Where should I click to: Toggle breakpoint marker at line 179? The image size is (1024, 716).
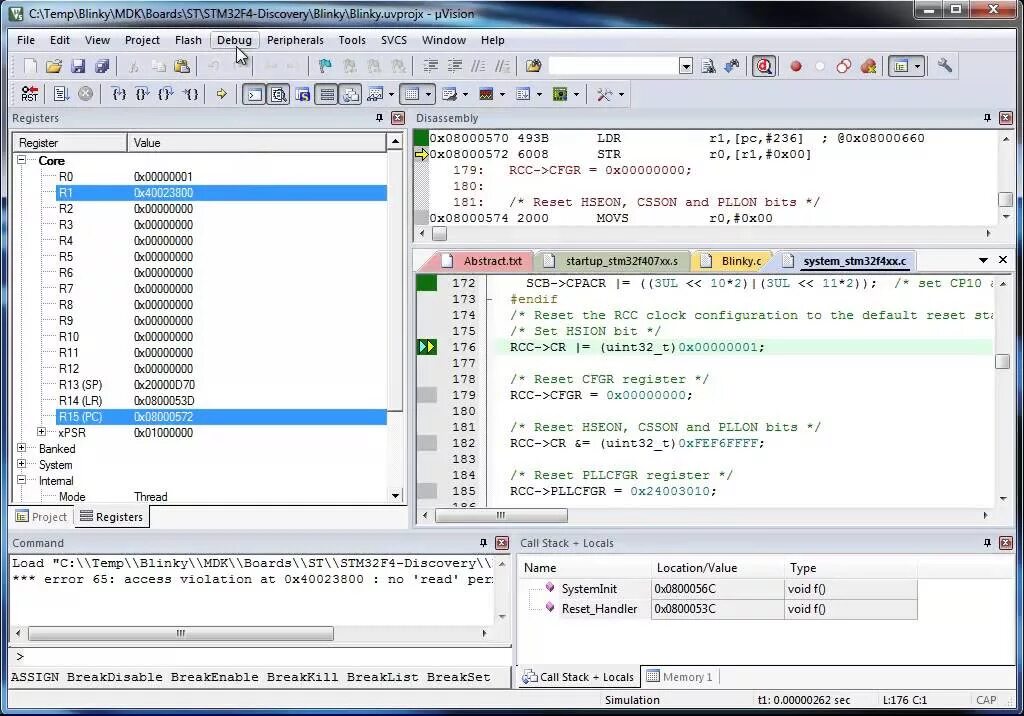[x=426, y=395]
